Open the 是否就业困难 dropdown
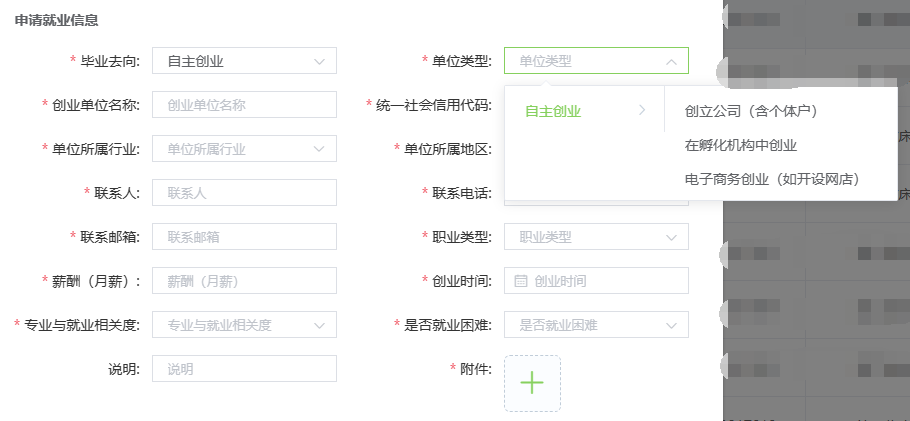910x421 pixels. click(596, 325)
